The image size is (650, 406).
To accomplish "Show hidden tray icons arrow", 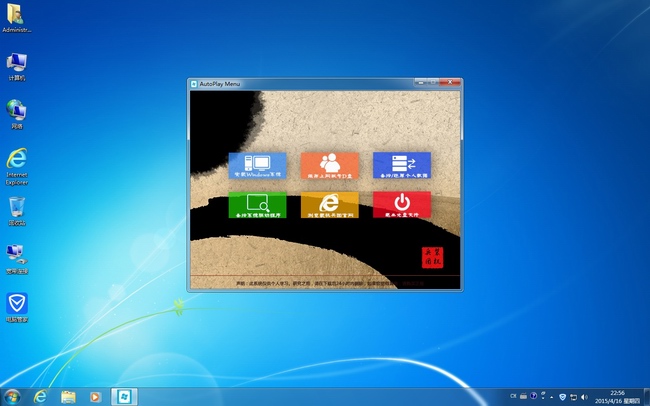I will 552,397.
